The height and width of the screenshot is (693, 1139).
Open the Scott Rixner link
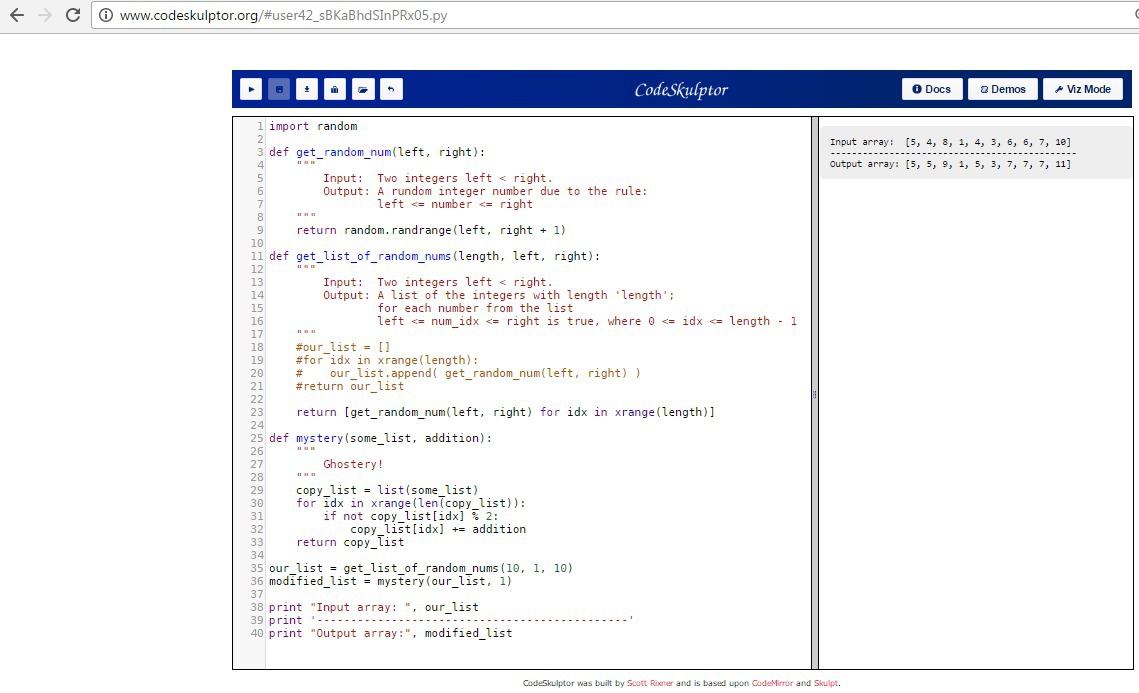point(649,683)
